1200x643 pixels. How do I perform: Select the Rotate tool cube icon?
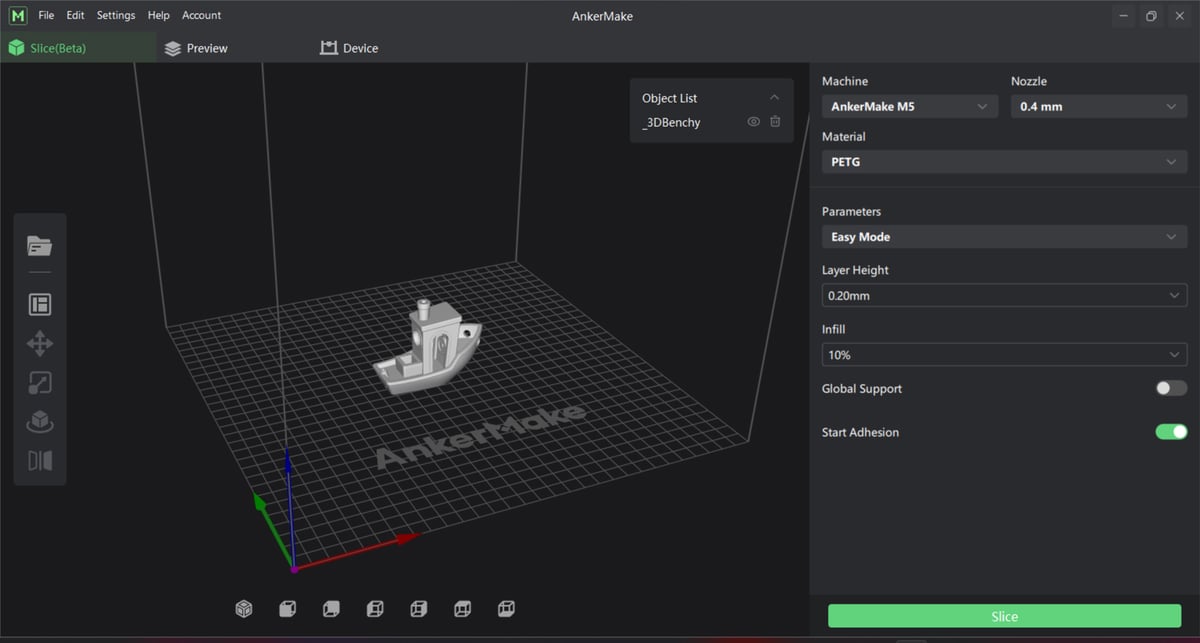[40, 422]
